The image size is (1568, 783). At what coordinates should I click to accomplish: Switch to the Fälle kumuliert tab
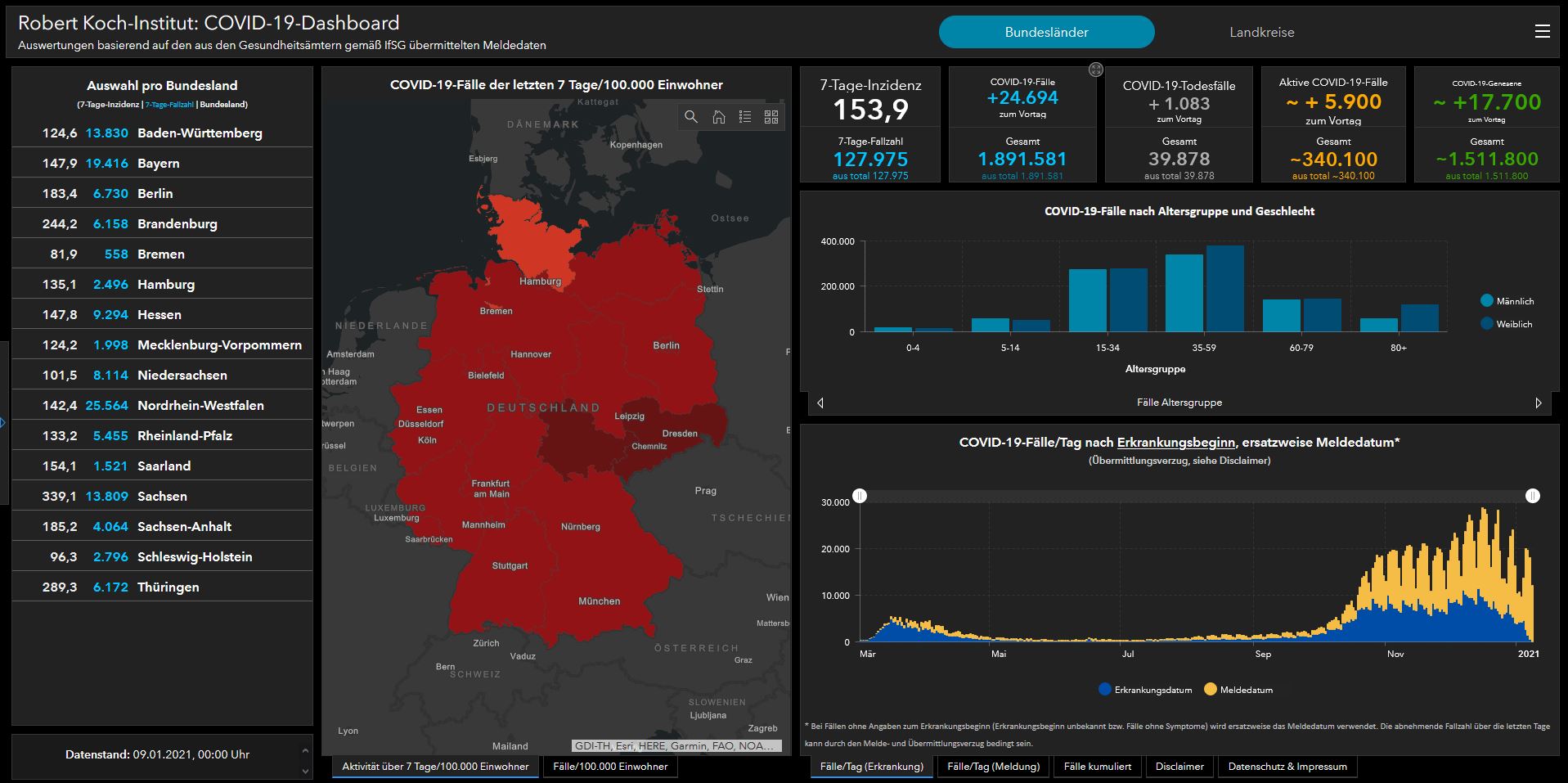(x=1097, y=767)
